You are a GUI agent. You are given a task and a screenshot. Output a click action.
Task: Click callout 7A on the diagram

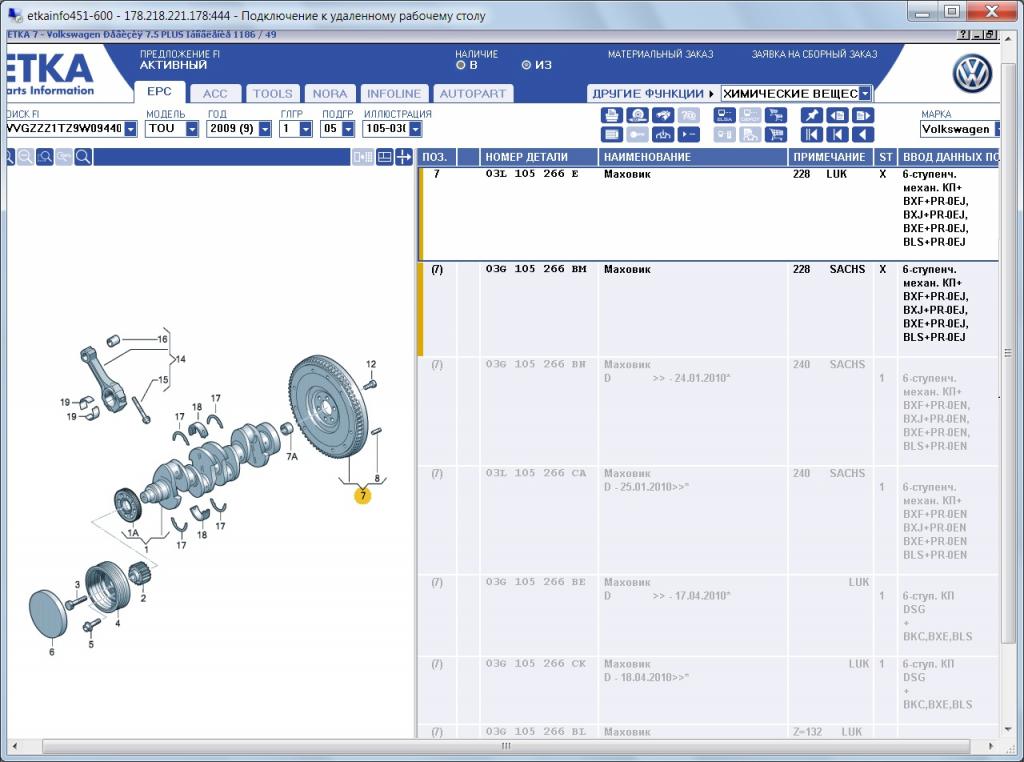click(292, 456)
